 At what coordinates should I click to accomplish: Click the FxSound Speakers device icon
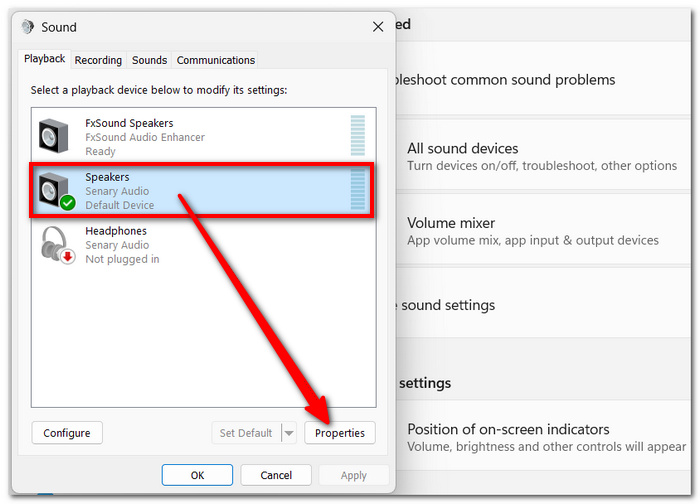click(54, 136)
